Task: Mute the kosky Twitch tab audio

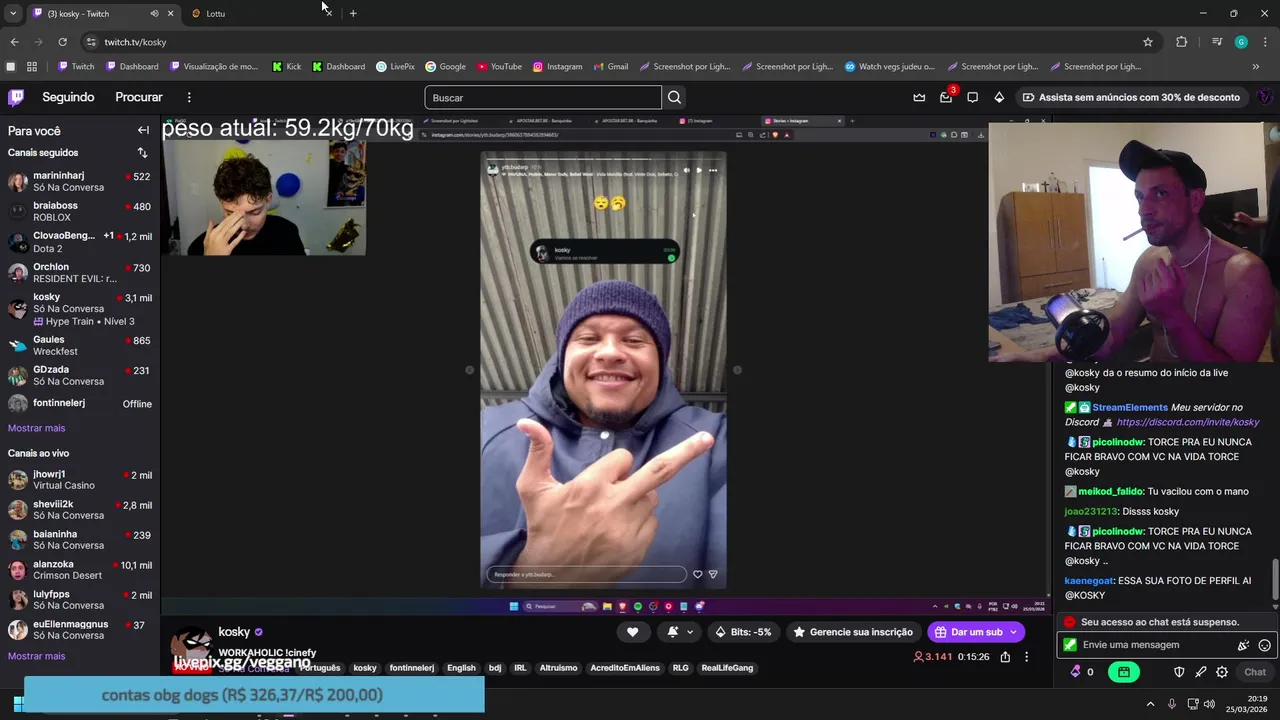Action: click(x=154, y=14)
